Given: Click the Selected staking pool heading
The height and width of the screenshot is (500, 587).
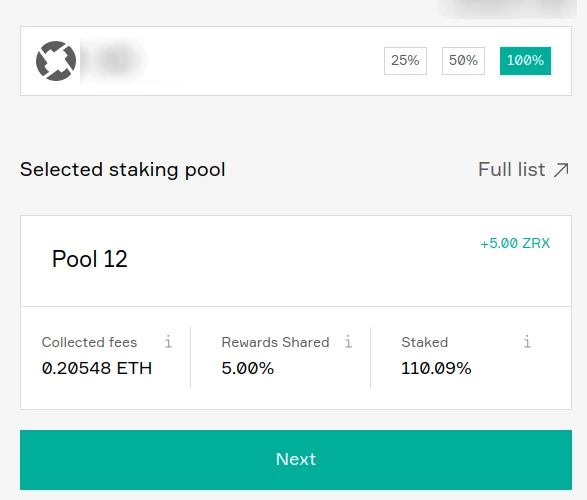Looking at the screenshot, I should pyautogui.click(x=123, y=170).
